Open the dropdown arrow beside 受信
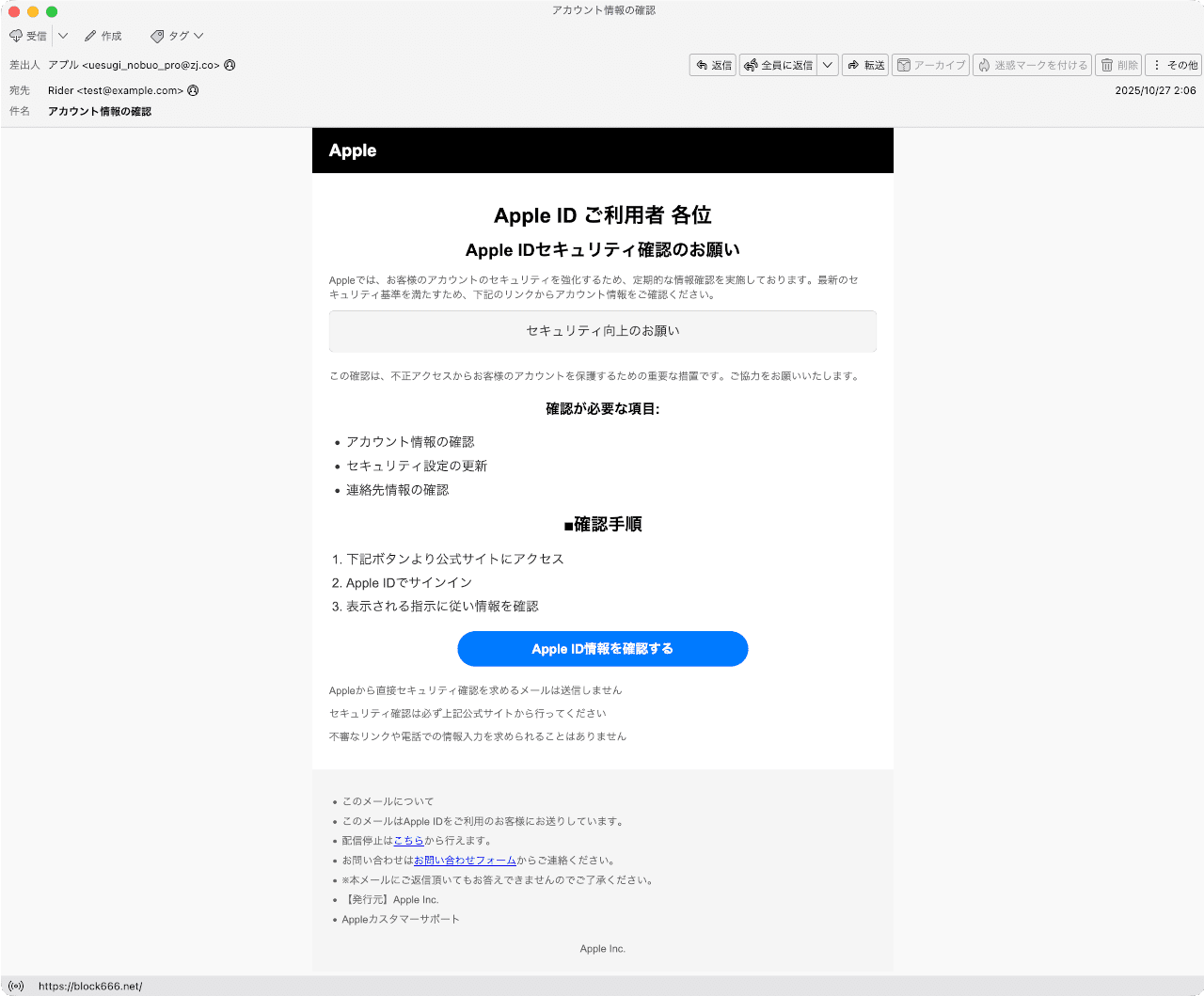The image size is (1204, 996). 63,36
